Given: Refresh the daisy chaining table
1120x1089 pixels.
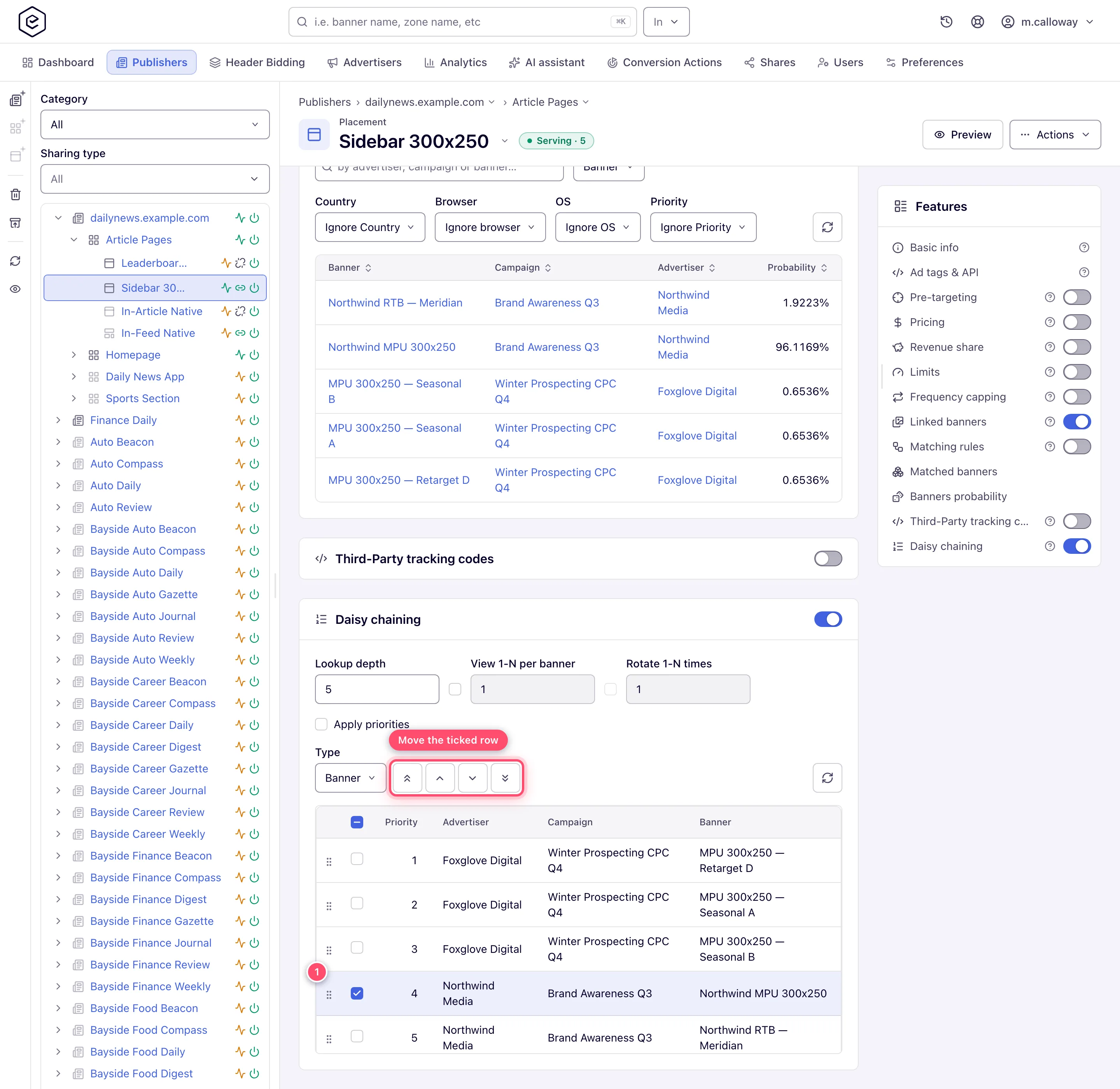Looking at the screenshot, I should click(x=827, y=778).
